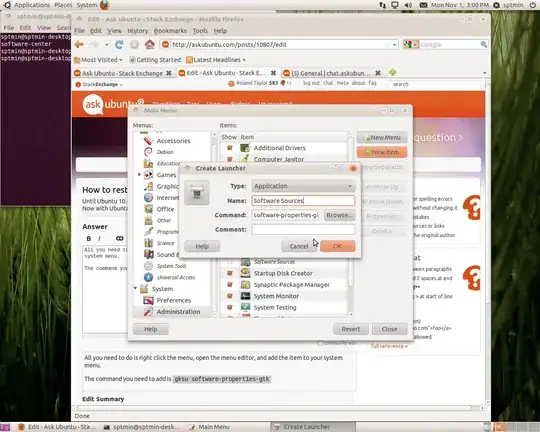This screenshot has width=540, height=432.
Task: Open the Latest Headlines dropdown
Action: [216, 60]
